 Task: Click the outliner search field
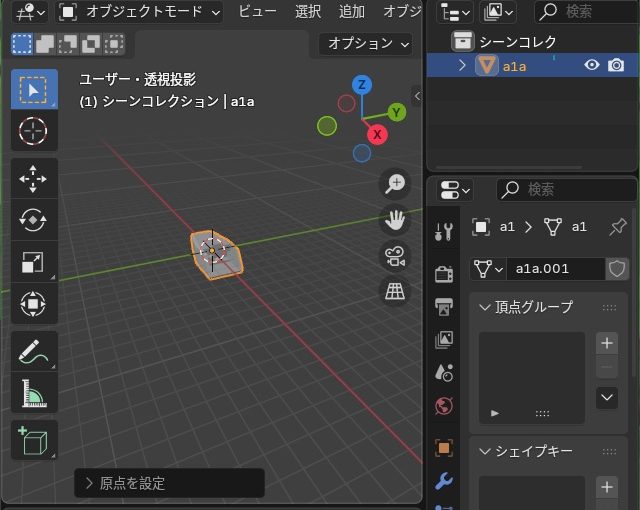[x=587, y=12]
